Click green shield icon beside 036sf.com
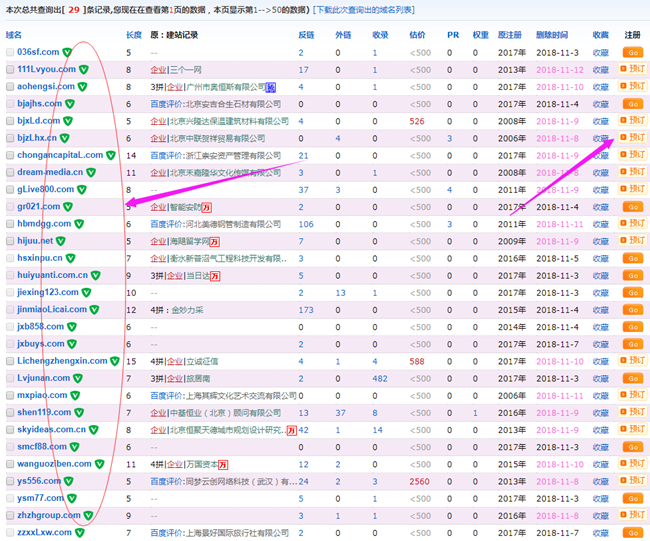The height and width of the screenshot is (541, 650). point(67,52)
